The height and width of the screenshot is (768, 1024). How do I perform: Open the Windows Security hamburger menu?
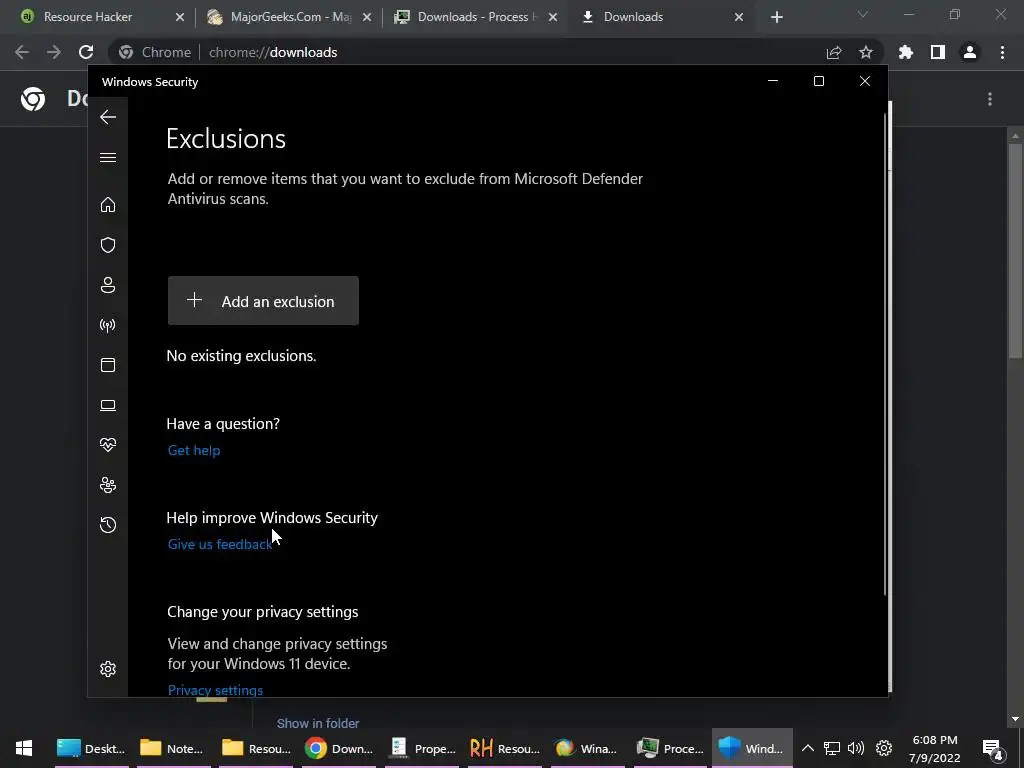(x=108, y=157)
